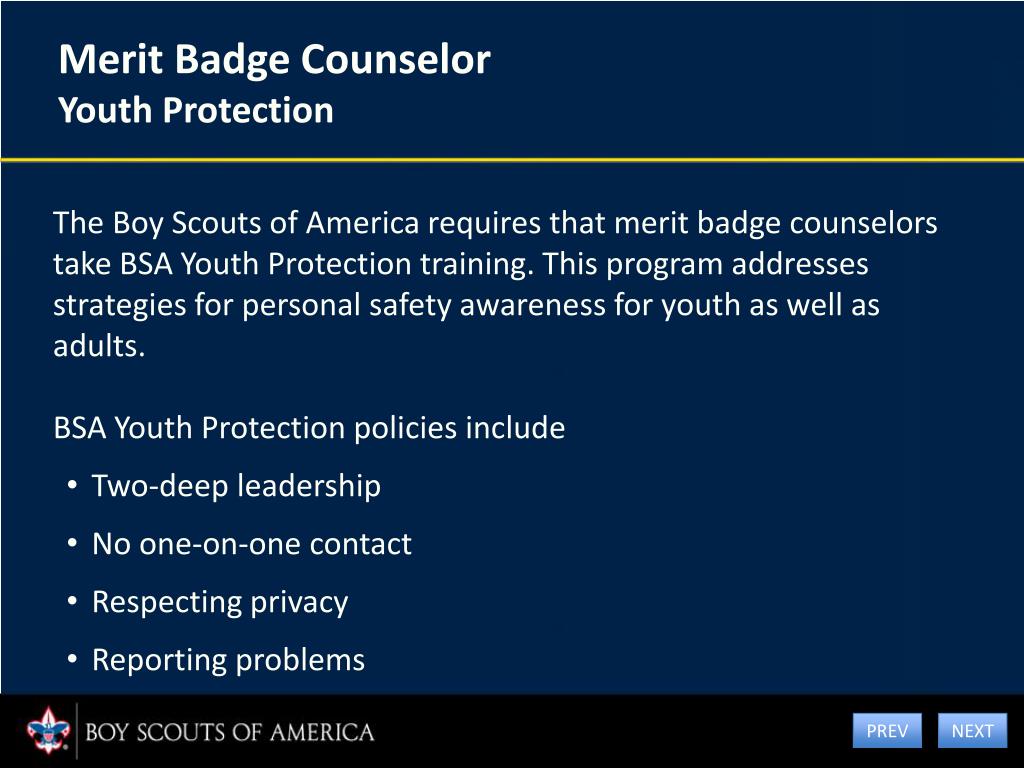This screenshot has height=768, width=1024.
Task: Click the BSA fleur-de-lis emblem
Action: click(x=48, y=730)
